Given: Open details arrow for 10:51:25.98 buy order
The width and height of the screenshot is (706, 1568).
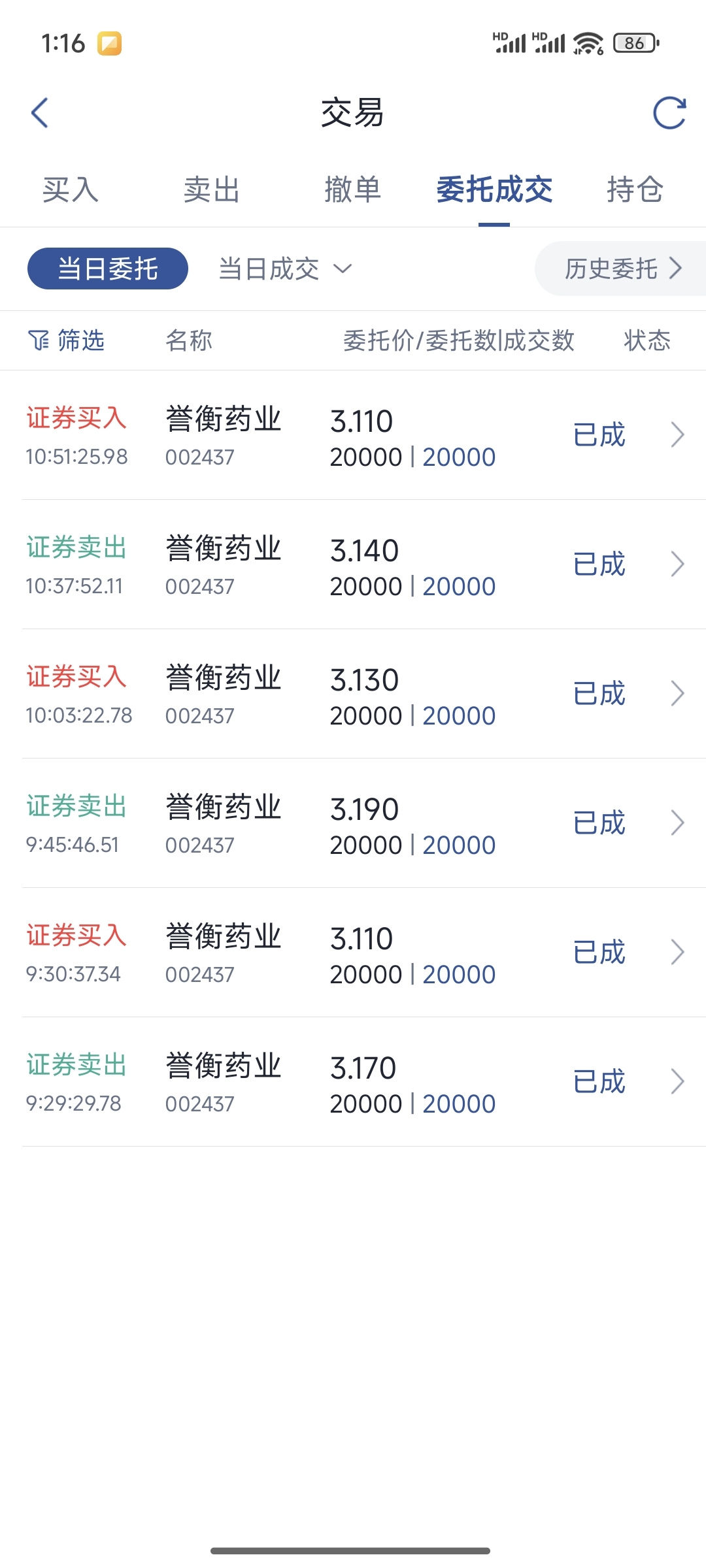Looking at the screenshot, I should pos(678,434).
